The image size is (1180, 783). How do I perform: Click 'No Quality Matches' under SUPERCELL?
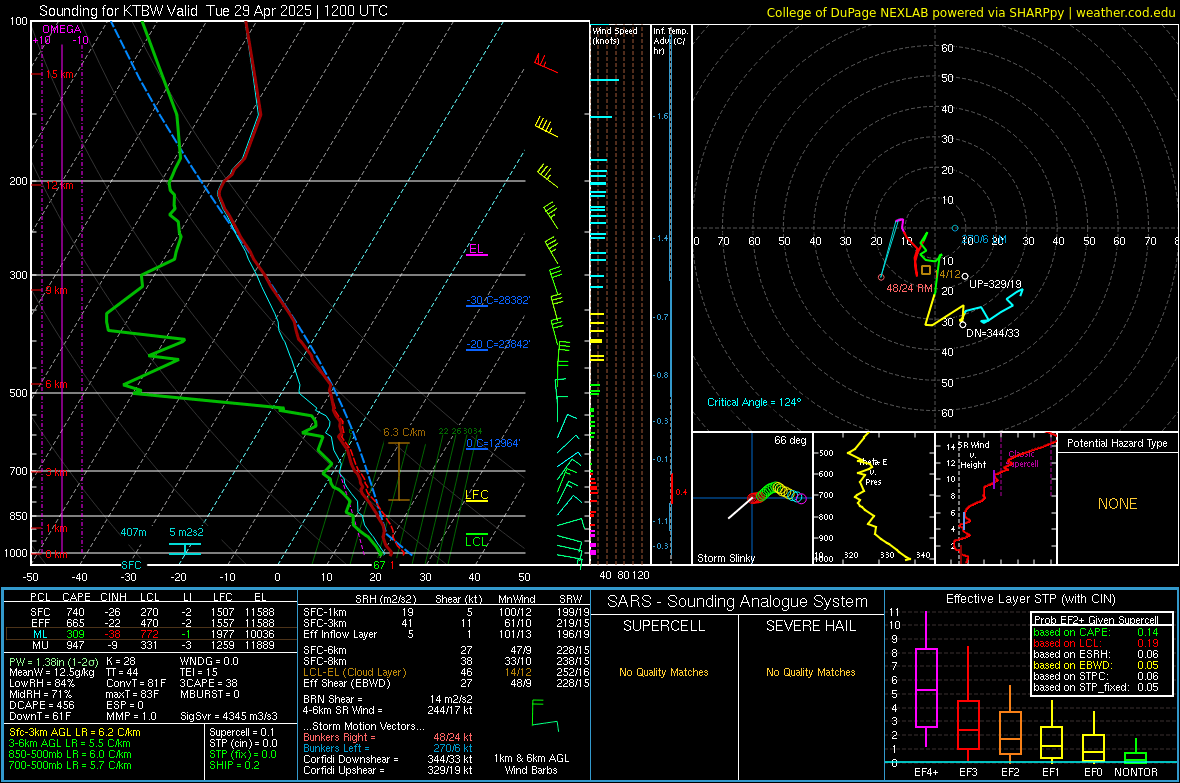pos(664,672)
